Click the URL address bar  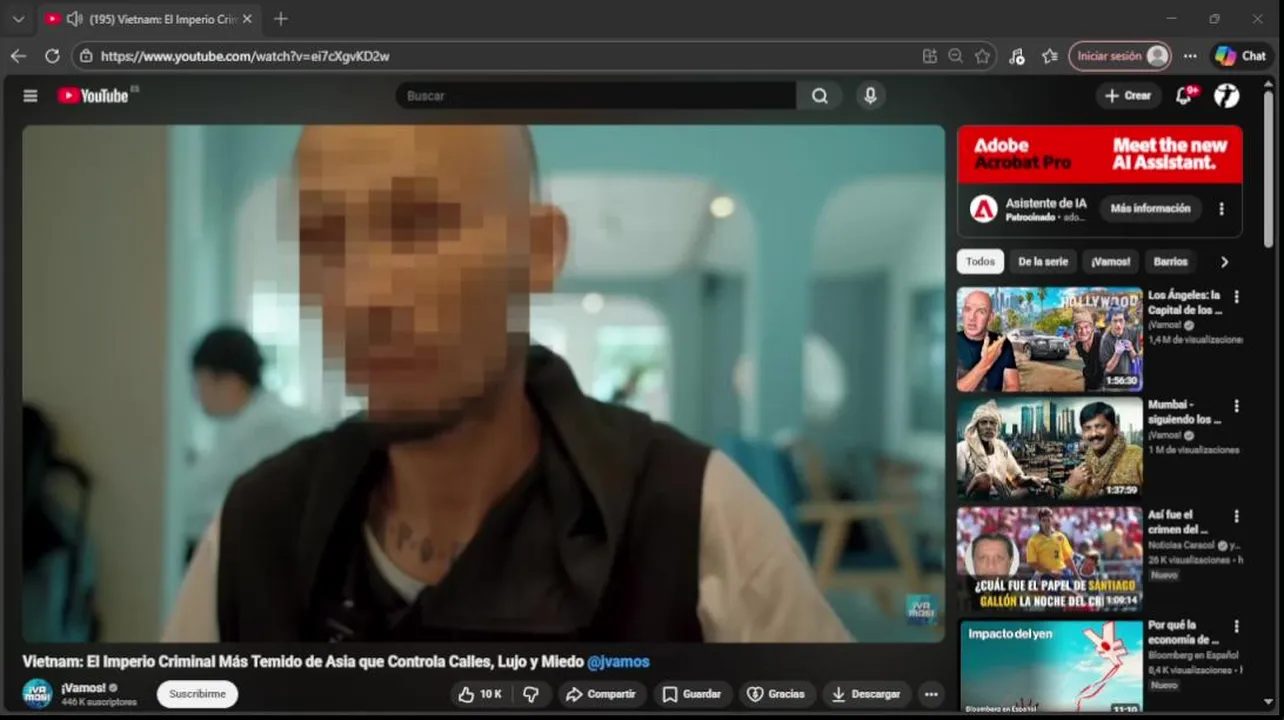(x=500, y=56)
